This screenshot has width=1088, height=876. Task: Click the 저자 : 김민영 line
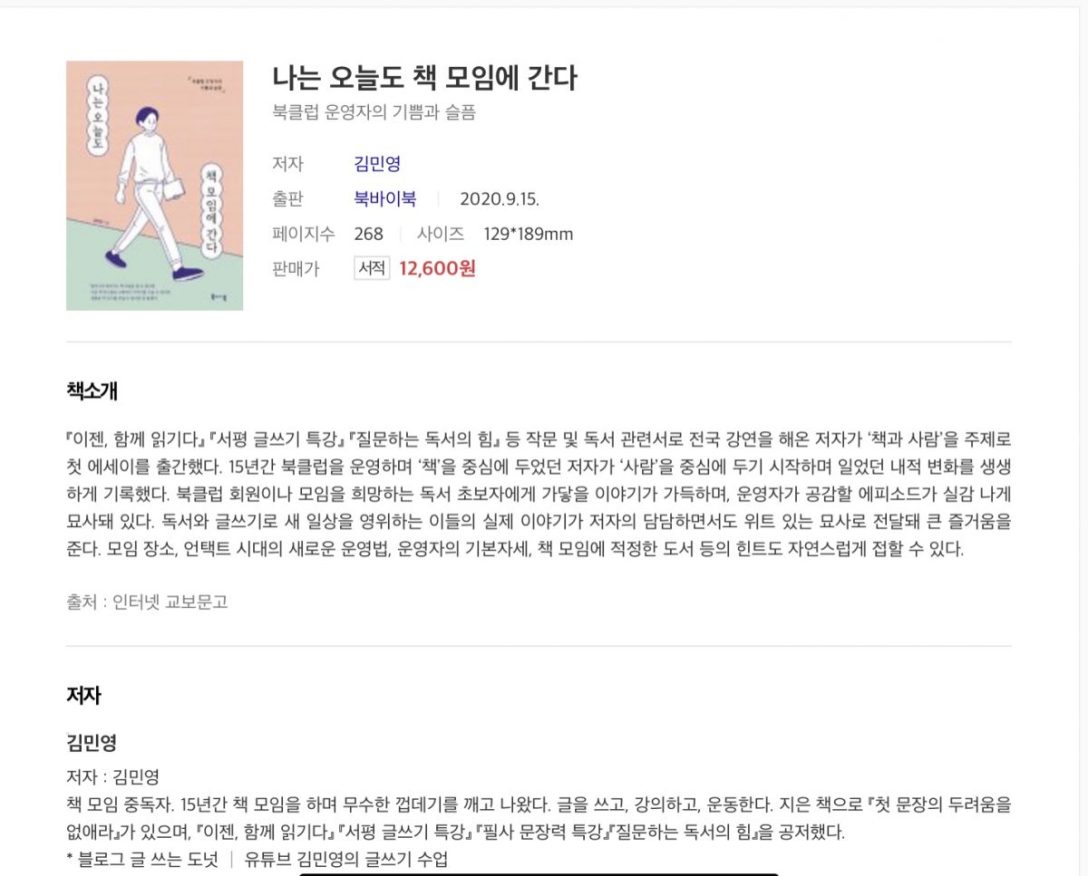113,777
